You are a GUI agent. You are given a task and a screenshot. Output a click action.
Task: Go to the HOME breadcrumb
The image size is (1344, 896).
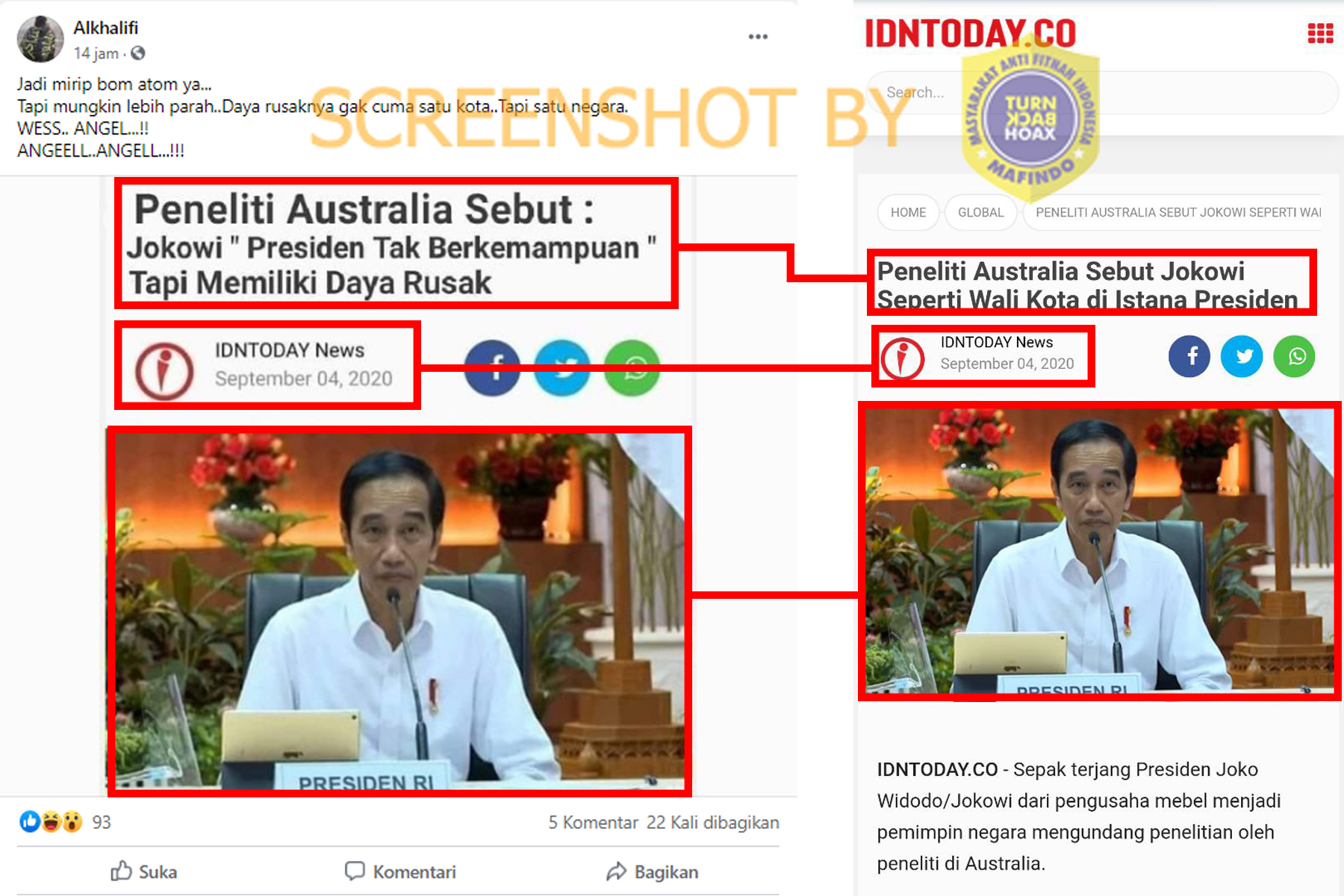[x=908, y=213]
